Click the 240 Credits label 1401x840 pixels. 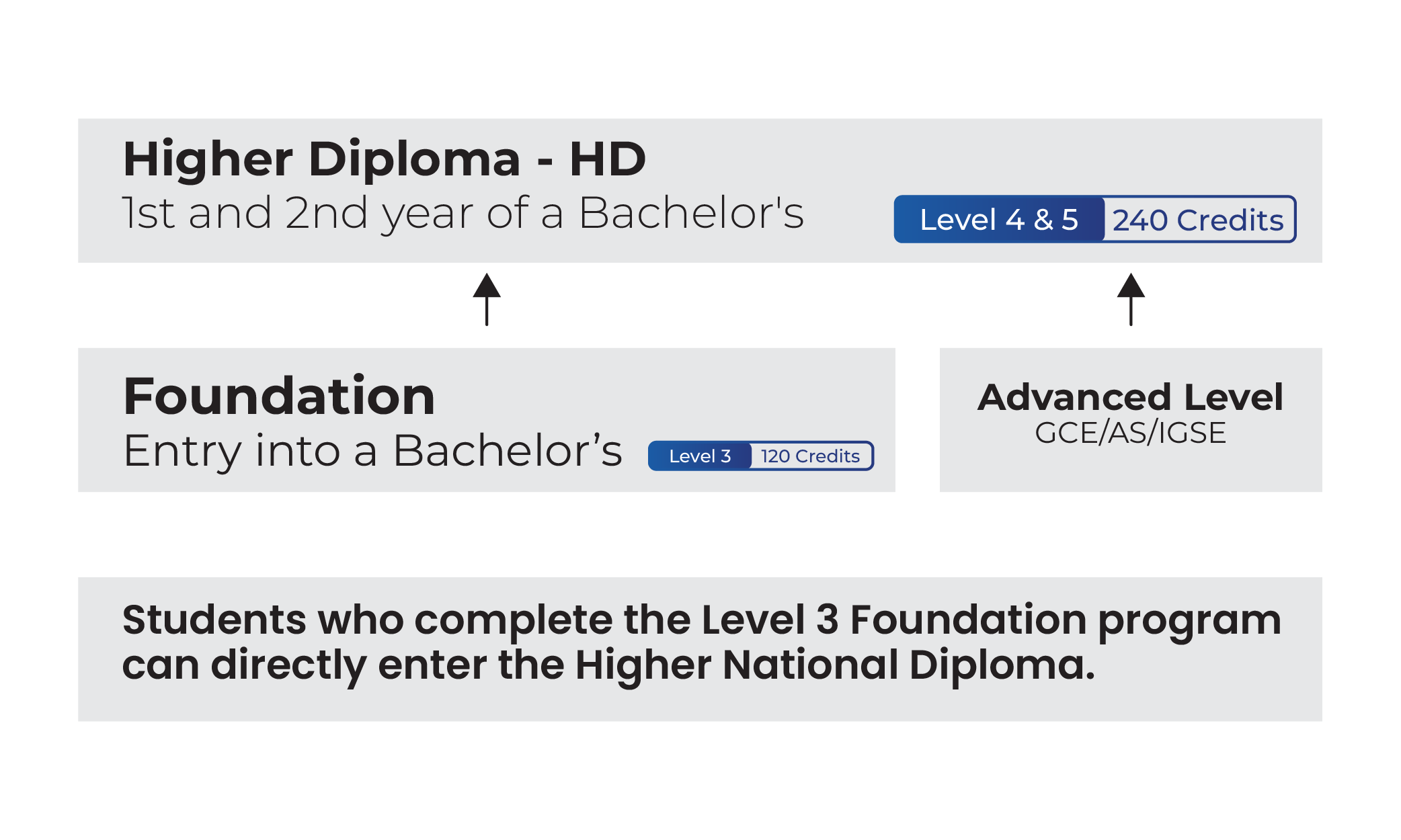[x=1198, y=220]
